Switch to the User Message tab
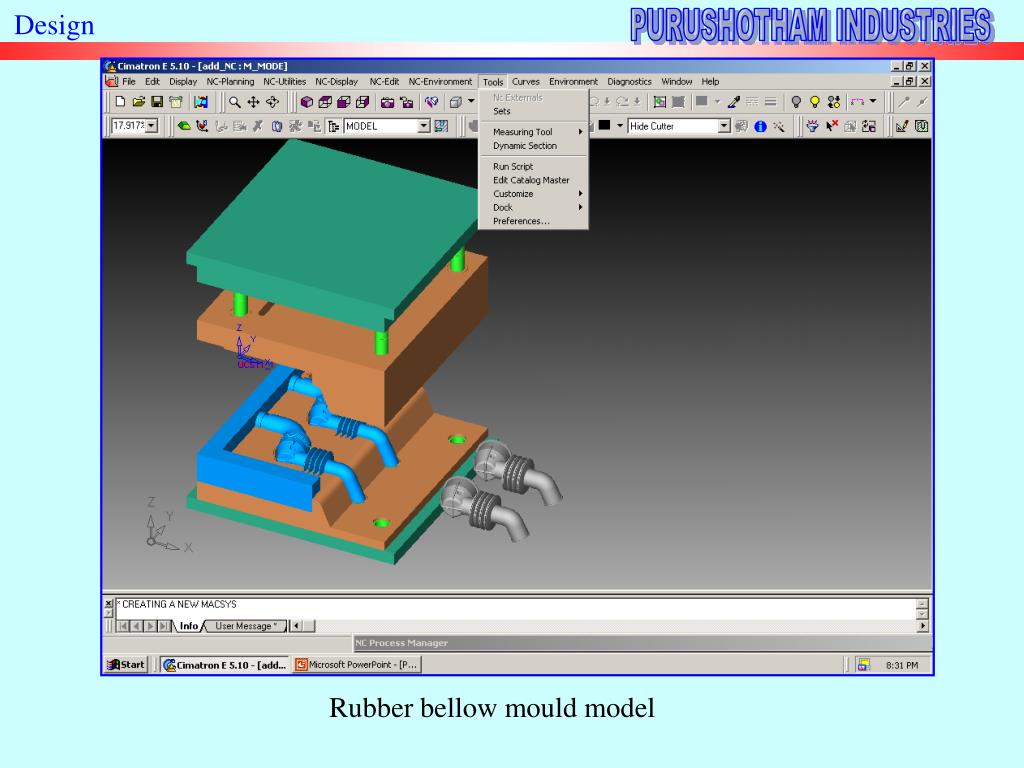This screenshot has width=1024, height=768. (244, 626)
